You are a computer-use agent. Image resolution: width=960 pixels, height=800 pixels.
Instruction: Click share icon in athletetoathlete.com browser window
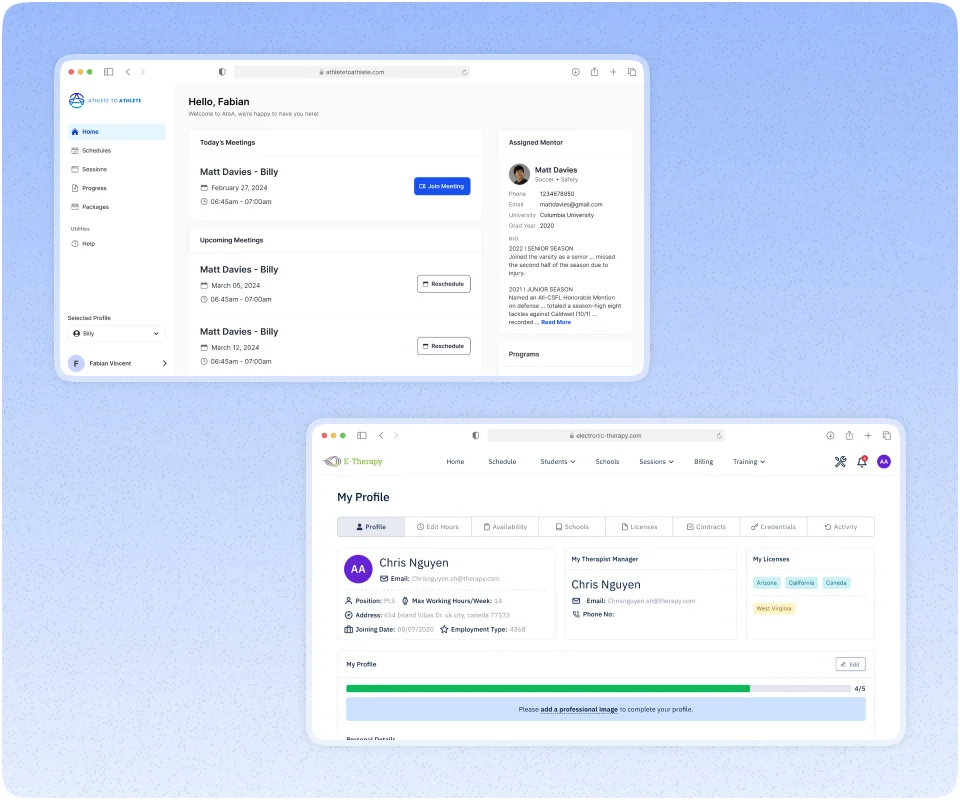[594, 72]
